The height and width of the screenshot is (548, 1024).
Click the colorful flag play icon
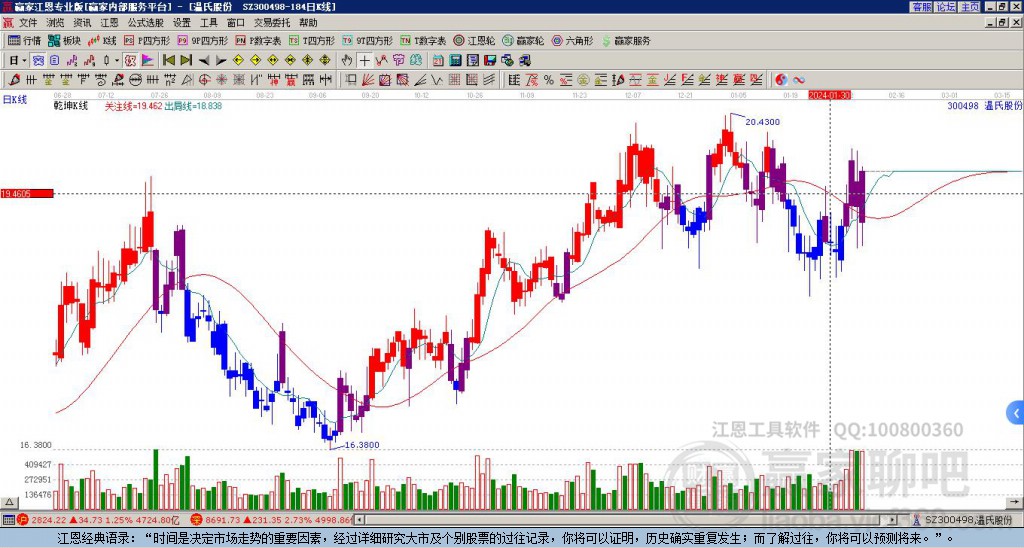tap(148, 61)
